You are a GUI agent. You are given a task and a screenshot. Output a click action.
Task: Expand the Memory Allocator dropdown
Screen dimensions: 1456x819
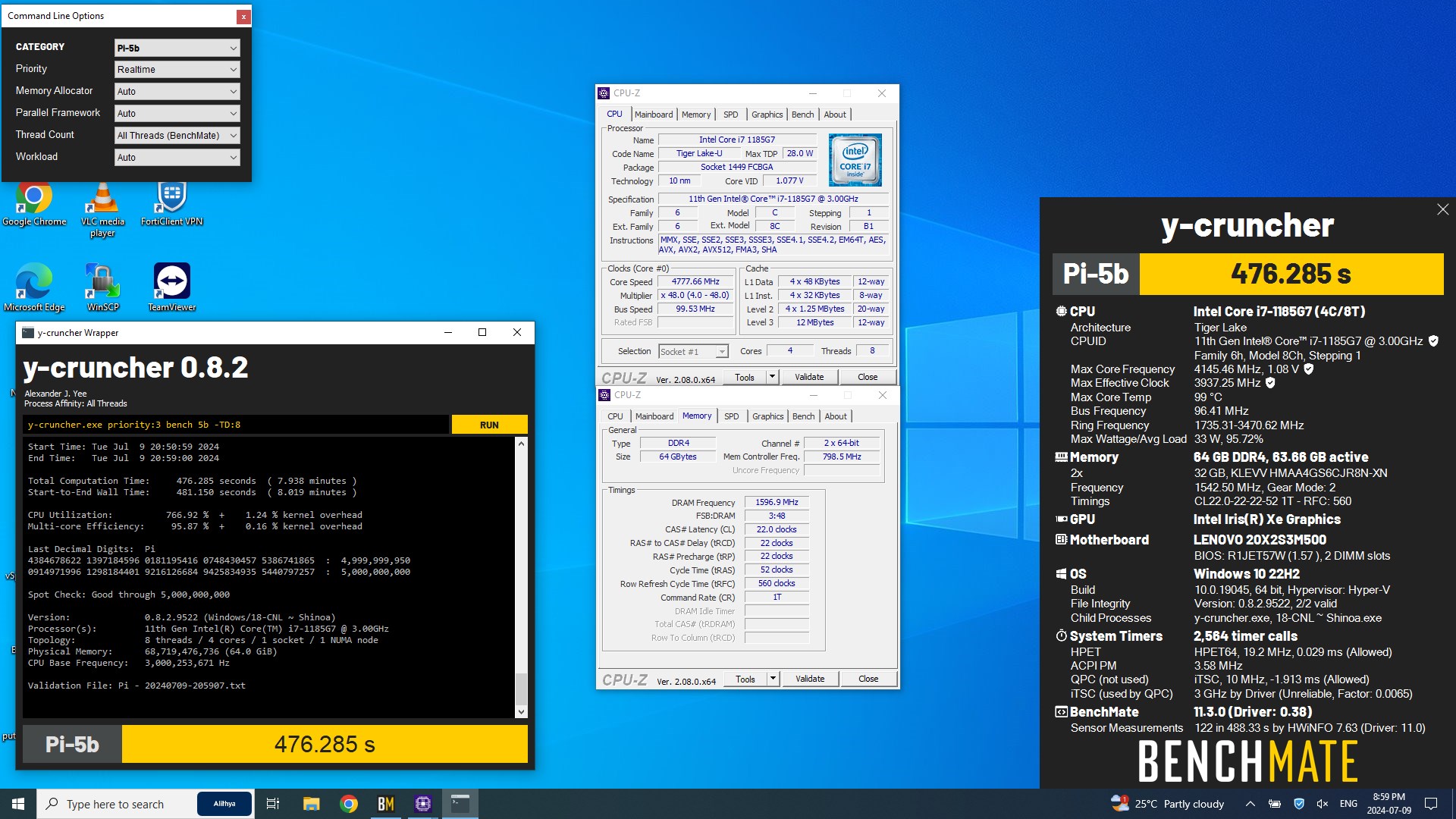click(177, 92)
